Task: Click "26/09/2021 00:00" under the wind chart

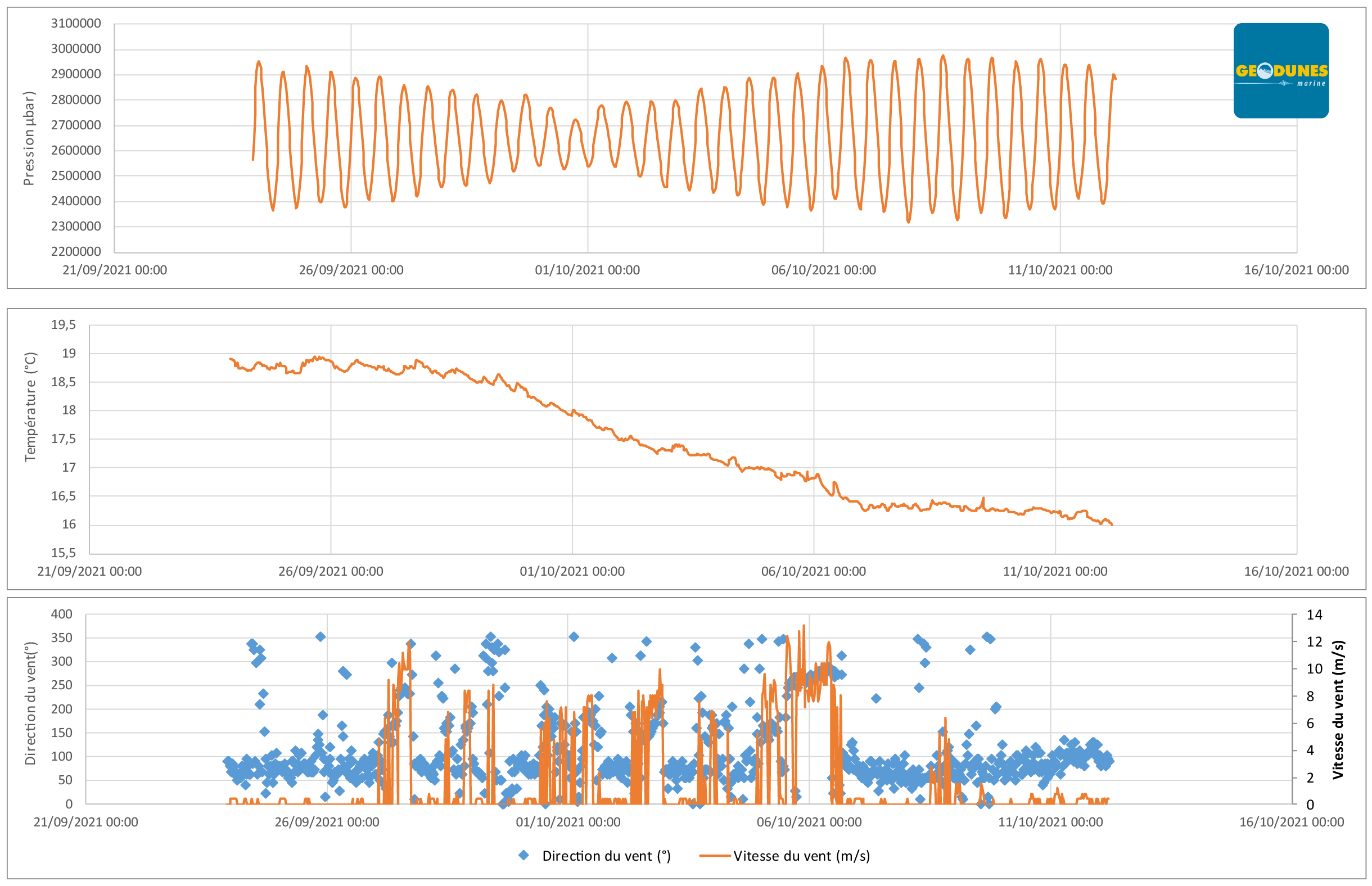Action: (327, 821)
